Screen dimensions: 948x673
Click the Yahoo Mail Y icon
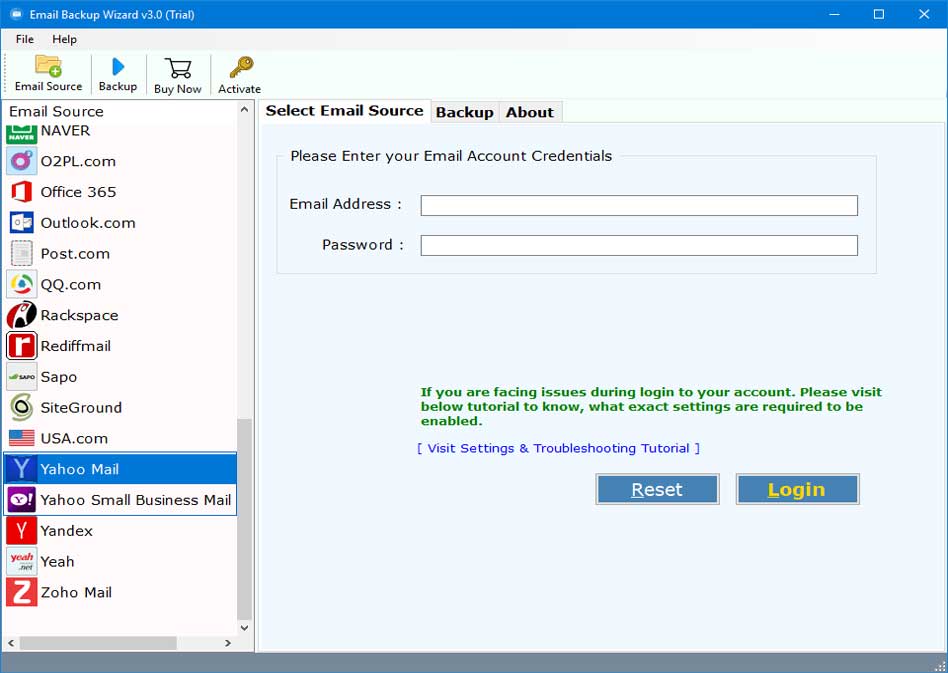[x=21, y=469]
